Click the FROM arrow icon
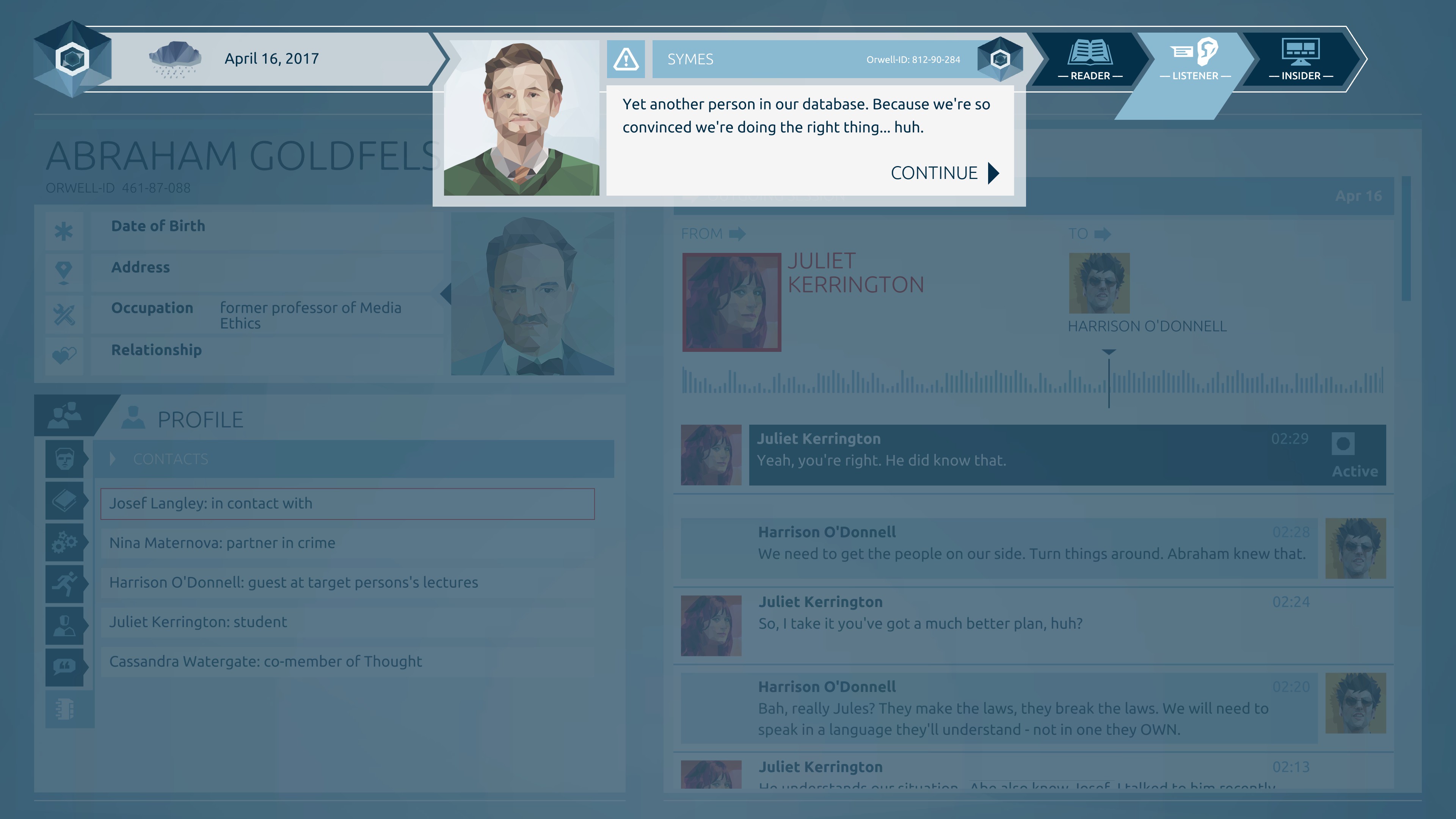 click(x=737, y=234)
